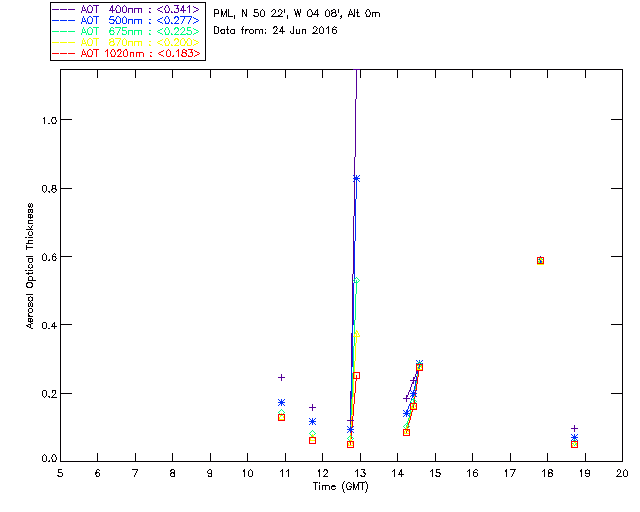
Task: Click the isolated data marker near 0.59 AOT
Action: [x=540, y=260]
